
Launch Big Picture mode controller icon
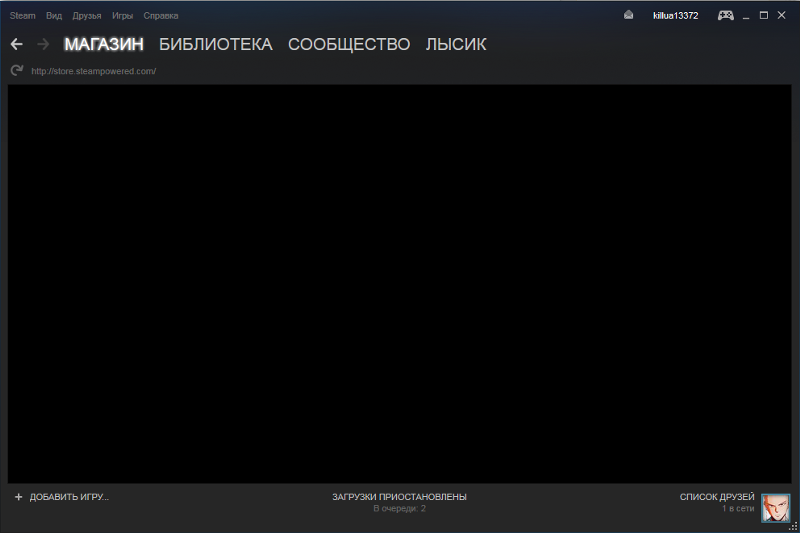click(725, 15)
